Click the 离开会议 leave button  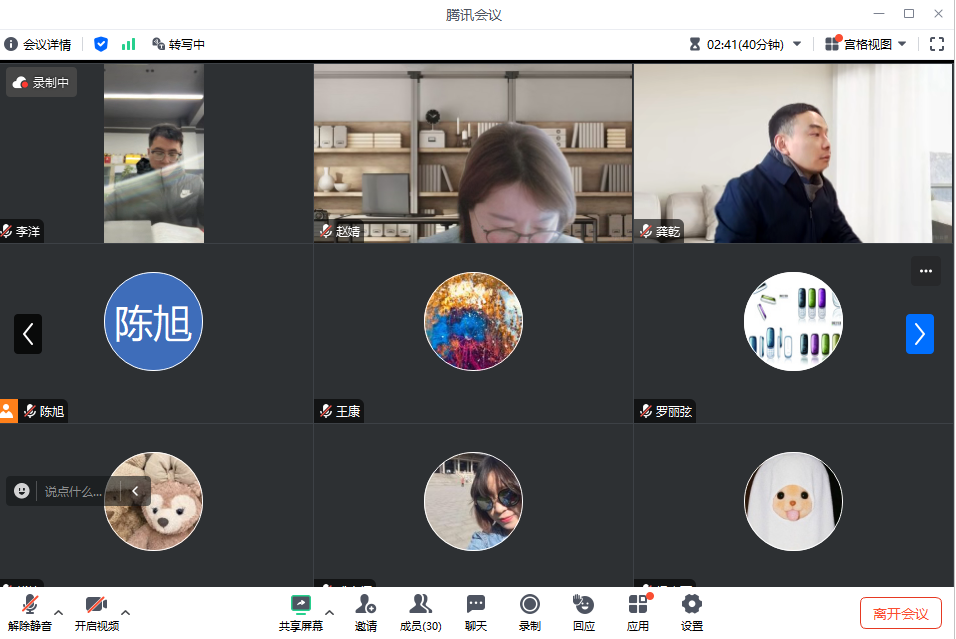[900, 613]
